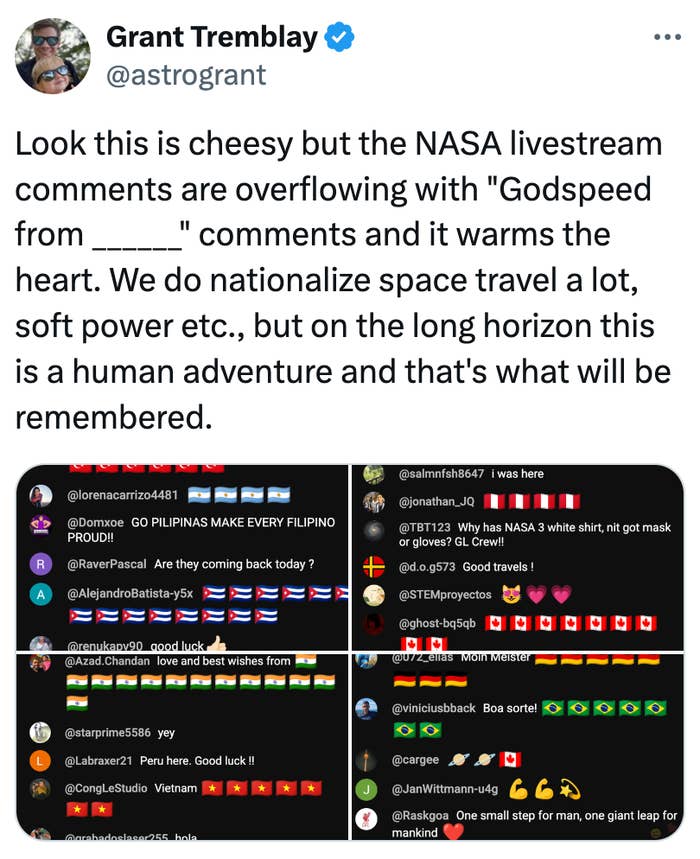Open Grant Tremblay's profile name link
700x859 pixels.
[211, 39]
